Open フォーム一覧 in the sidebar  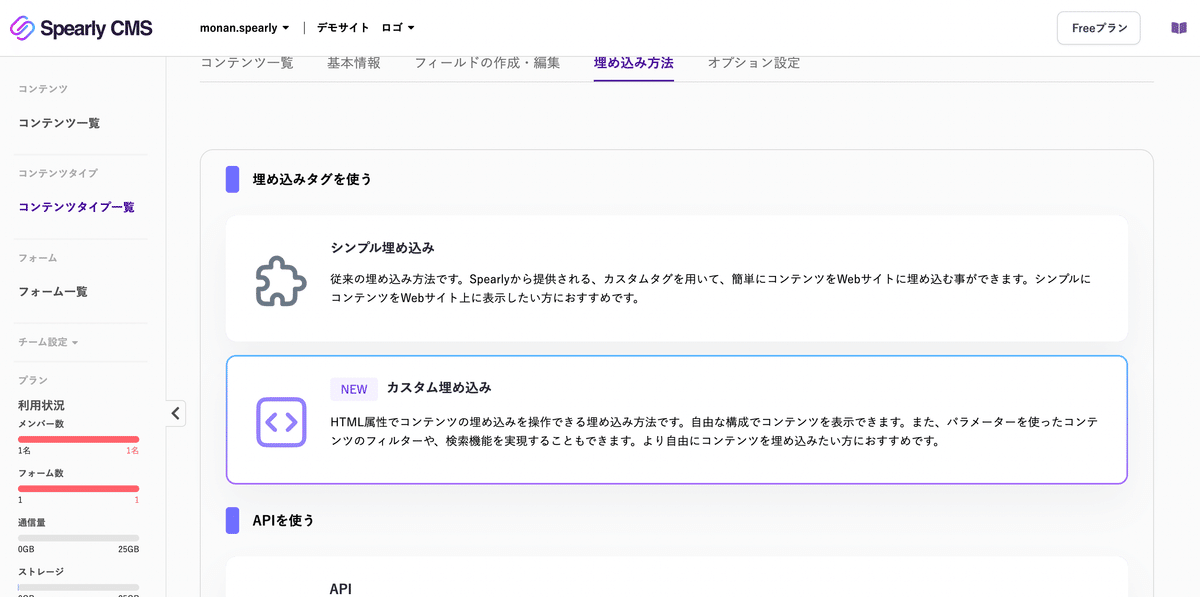(x=53, y=292)
